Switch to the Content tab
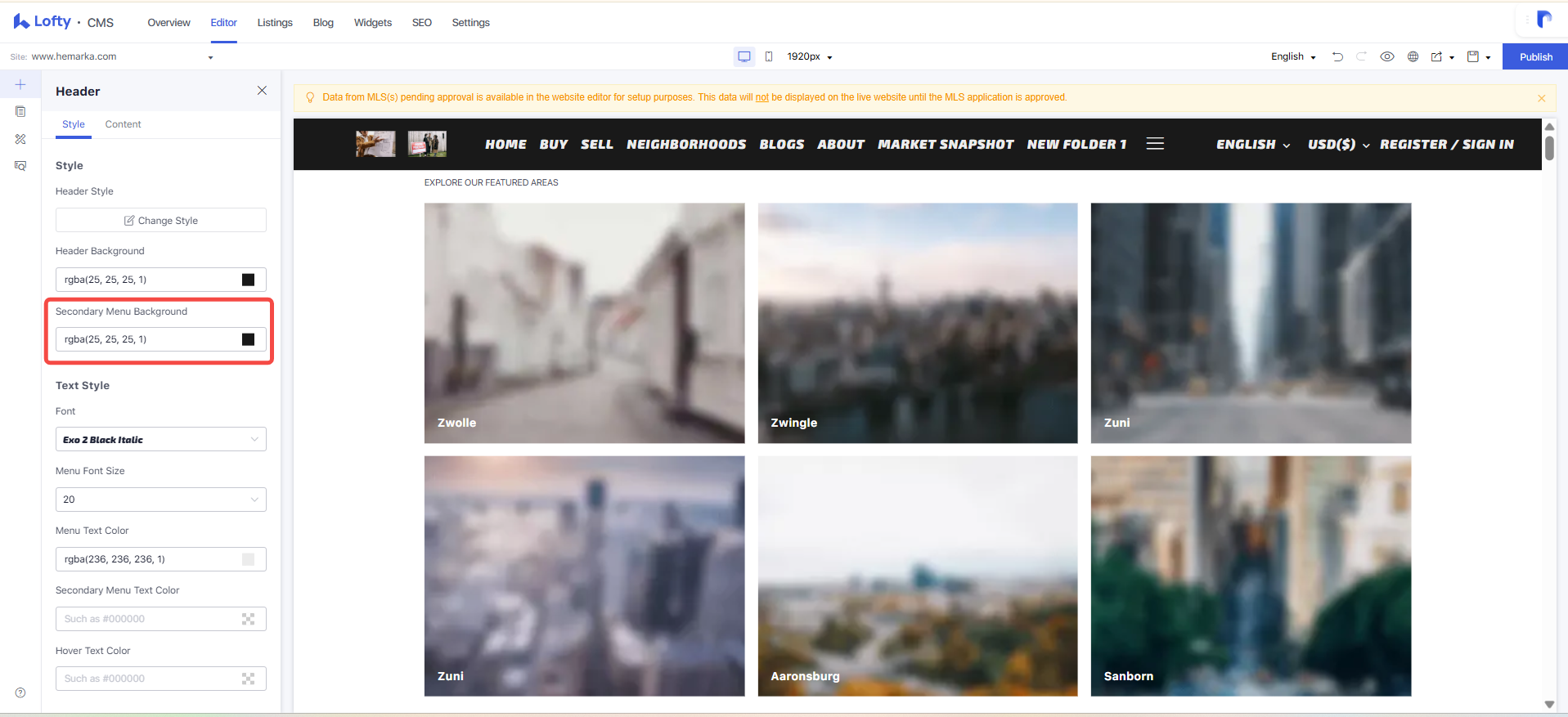1568x717 pixels. click(x=123, y=124)
